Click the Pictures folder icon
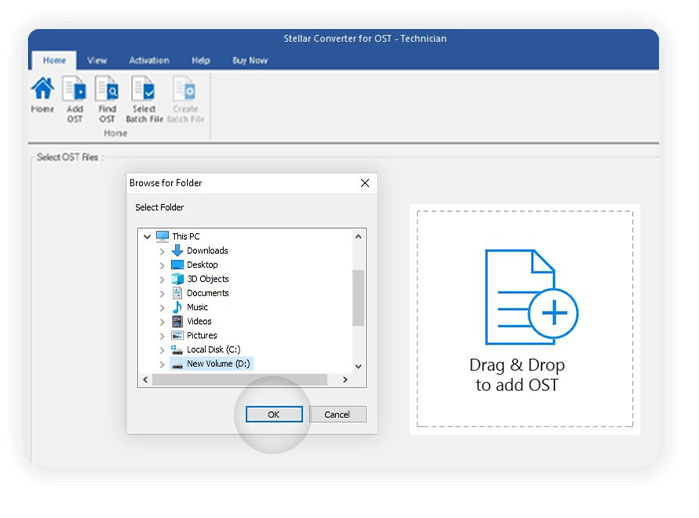 [x=177, y=335]
